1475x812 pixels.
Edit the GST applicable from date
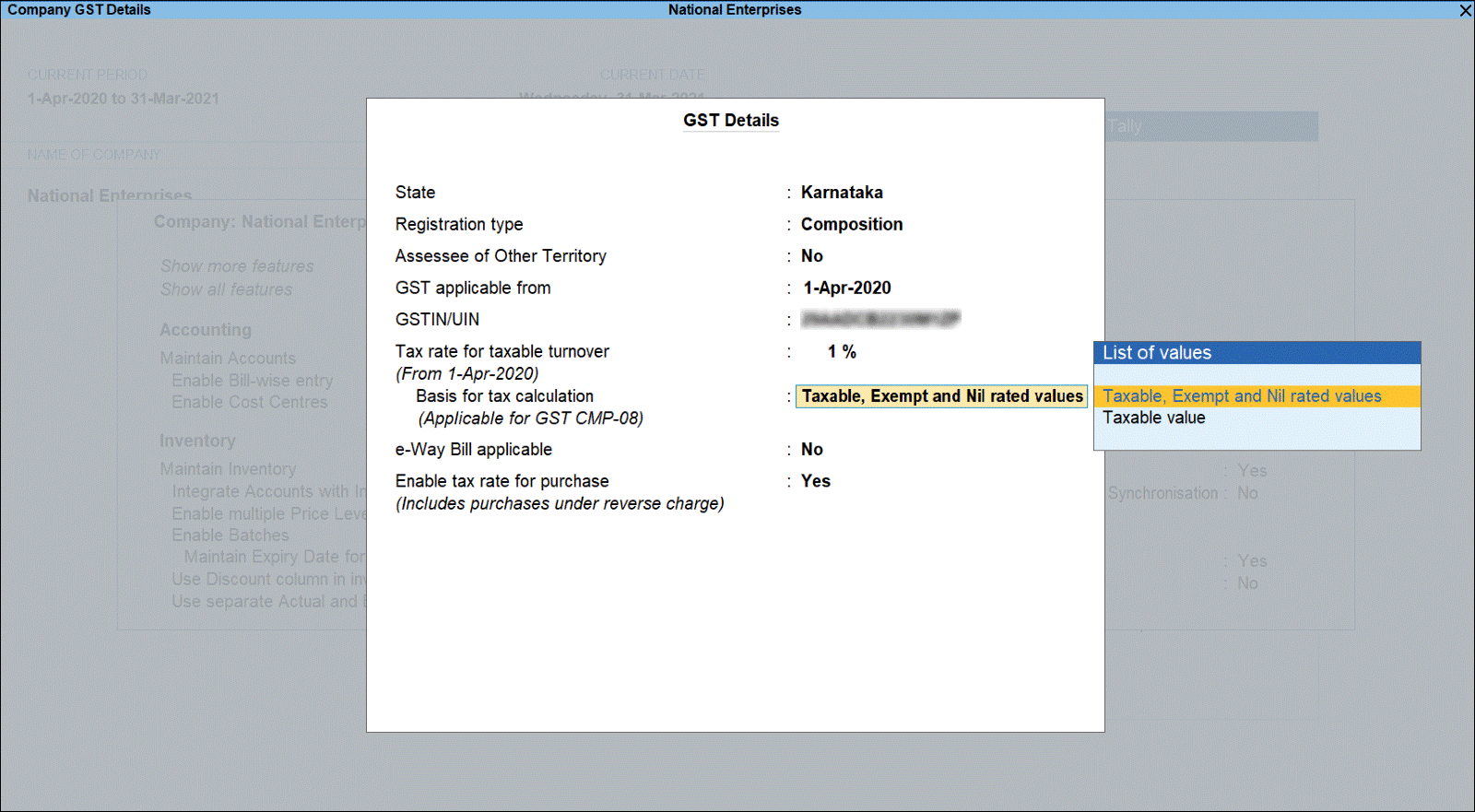tap(846, 288)
